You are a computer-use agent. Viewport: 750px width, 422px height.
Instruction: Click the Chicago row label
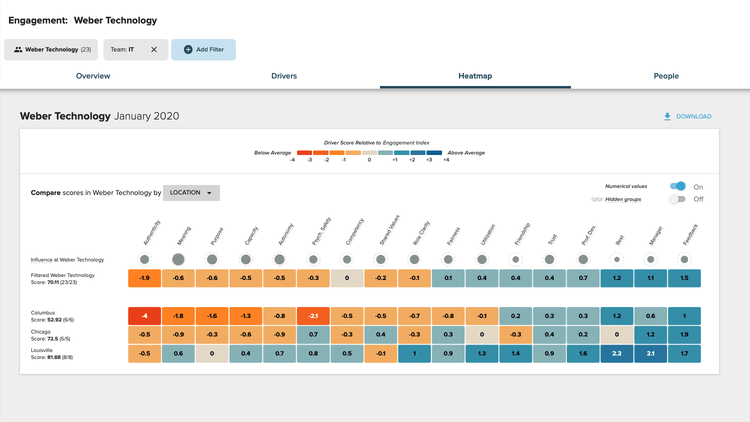pos(50,335)
